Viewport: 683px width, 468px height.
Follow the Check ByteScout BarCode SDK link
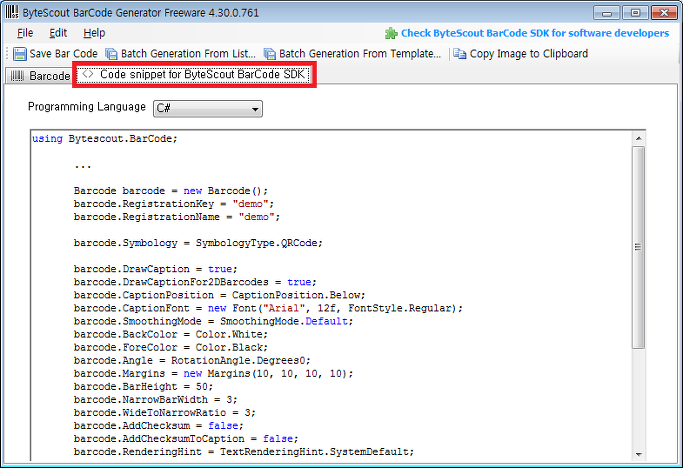(x=535, y=33)
